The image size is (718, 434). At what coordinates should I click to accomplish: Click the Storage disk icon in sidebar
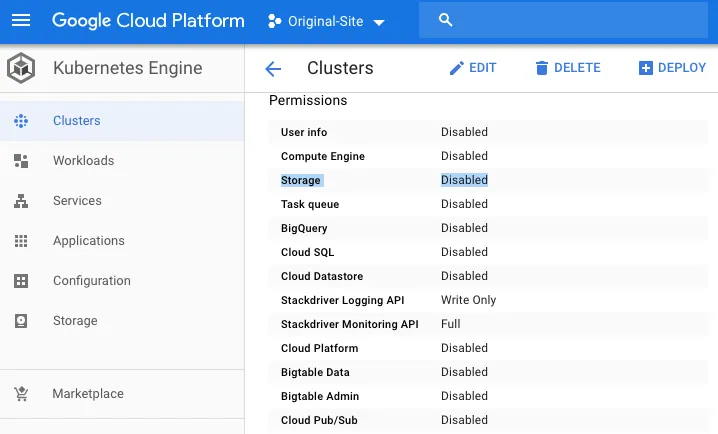coord(21,321)
